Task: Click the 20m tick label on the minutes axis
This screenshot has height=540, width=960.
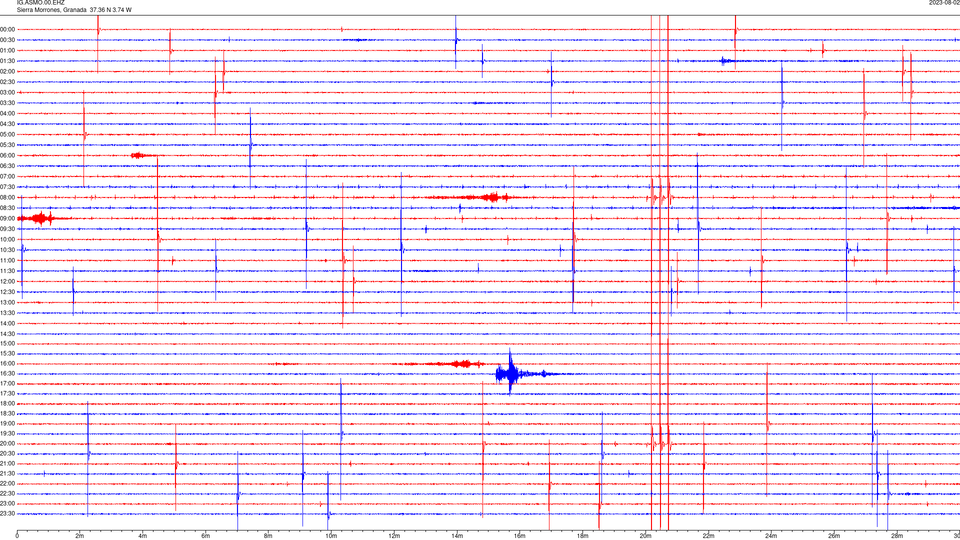Action: 646,536
